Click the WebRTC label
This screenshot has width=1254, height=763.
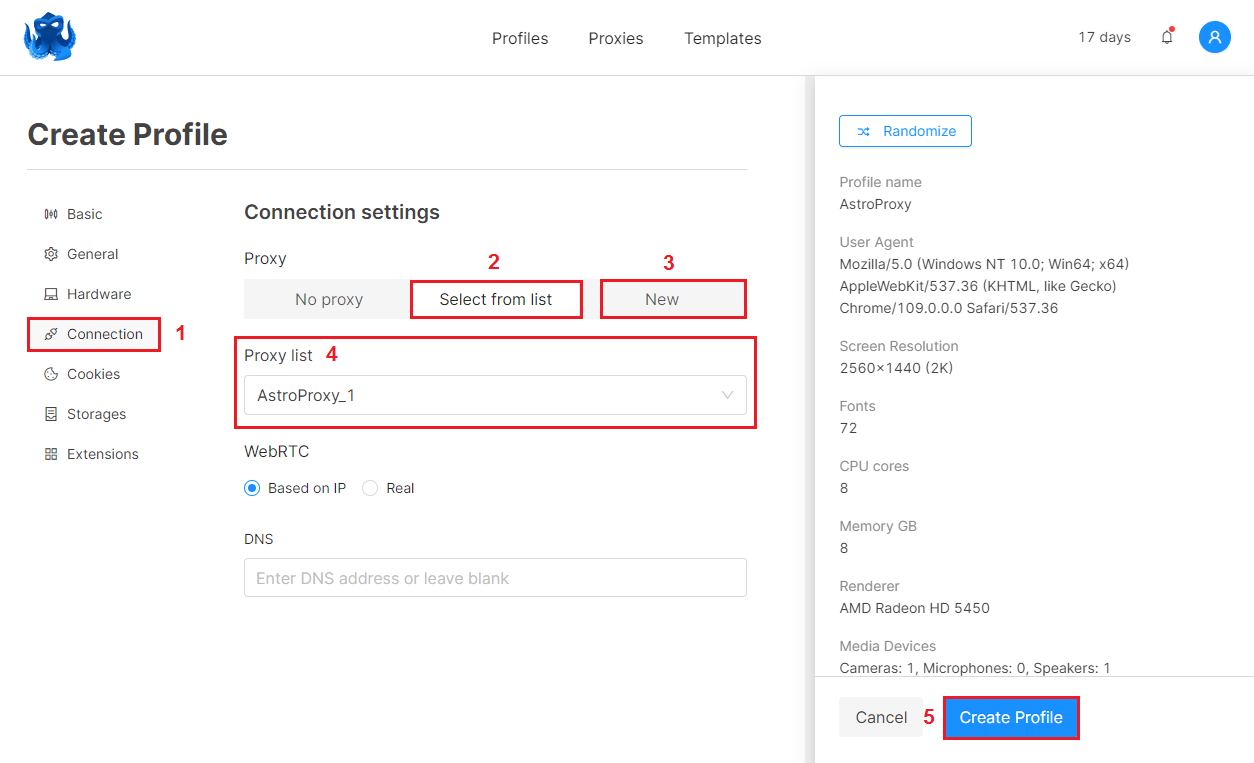(x=277, y=452)
